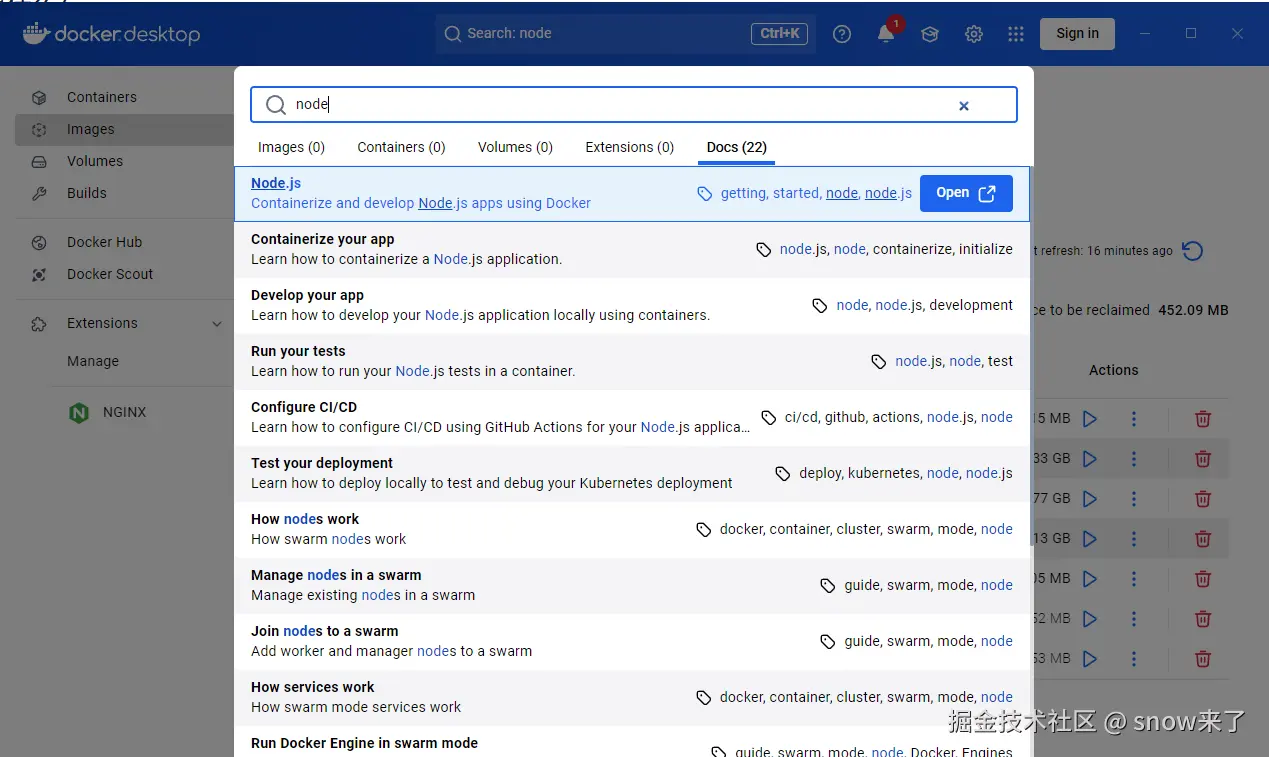The width and height of the screenshot is (1269, 757).
Task: Click the header search bar showing 'Search: node'
Action: pos(625,33)
